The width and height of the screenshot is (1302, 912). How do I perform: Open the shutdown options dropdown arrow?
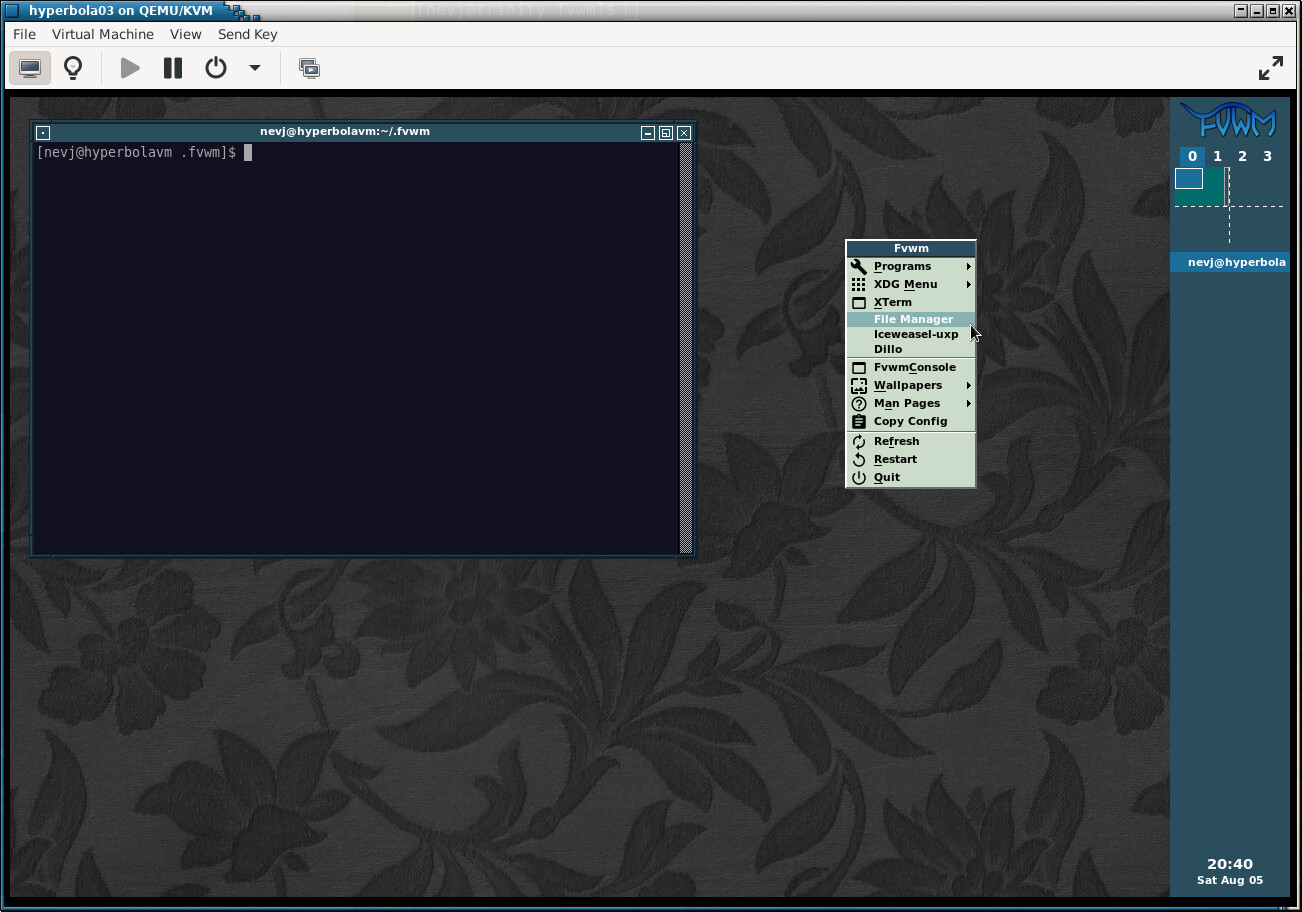255,68
